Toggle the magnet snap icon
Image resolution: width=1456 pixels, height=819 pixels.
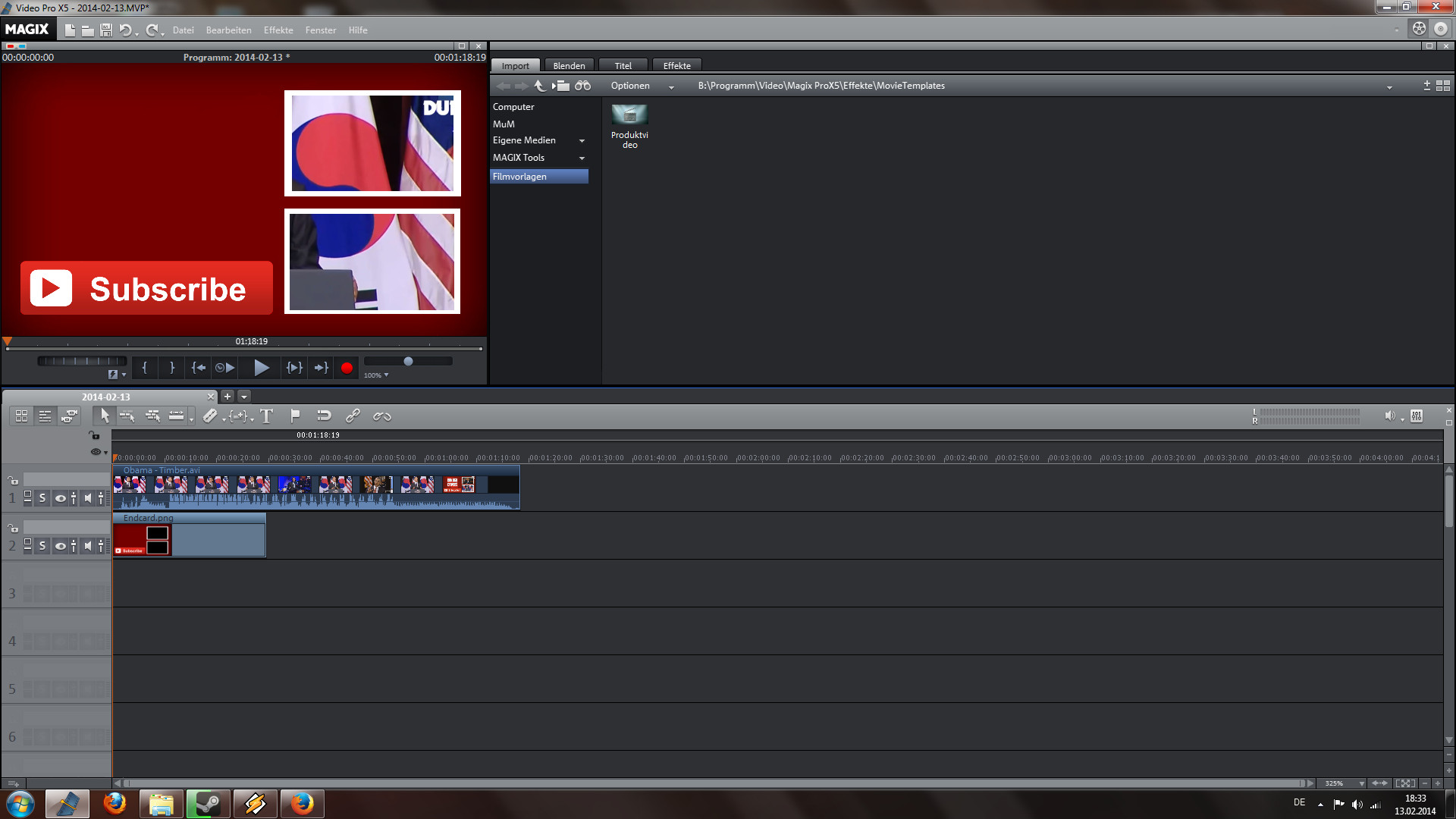pos(324,416)
